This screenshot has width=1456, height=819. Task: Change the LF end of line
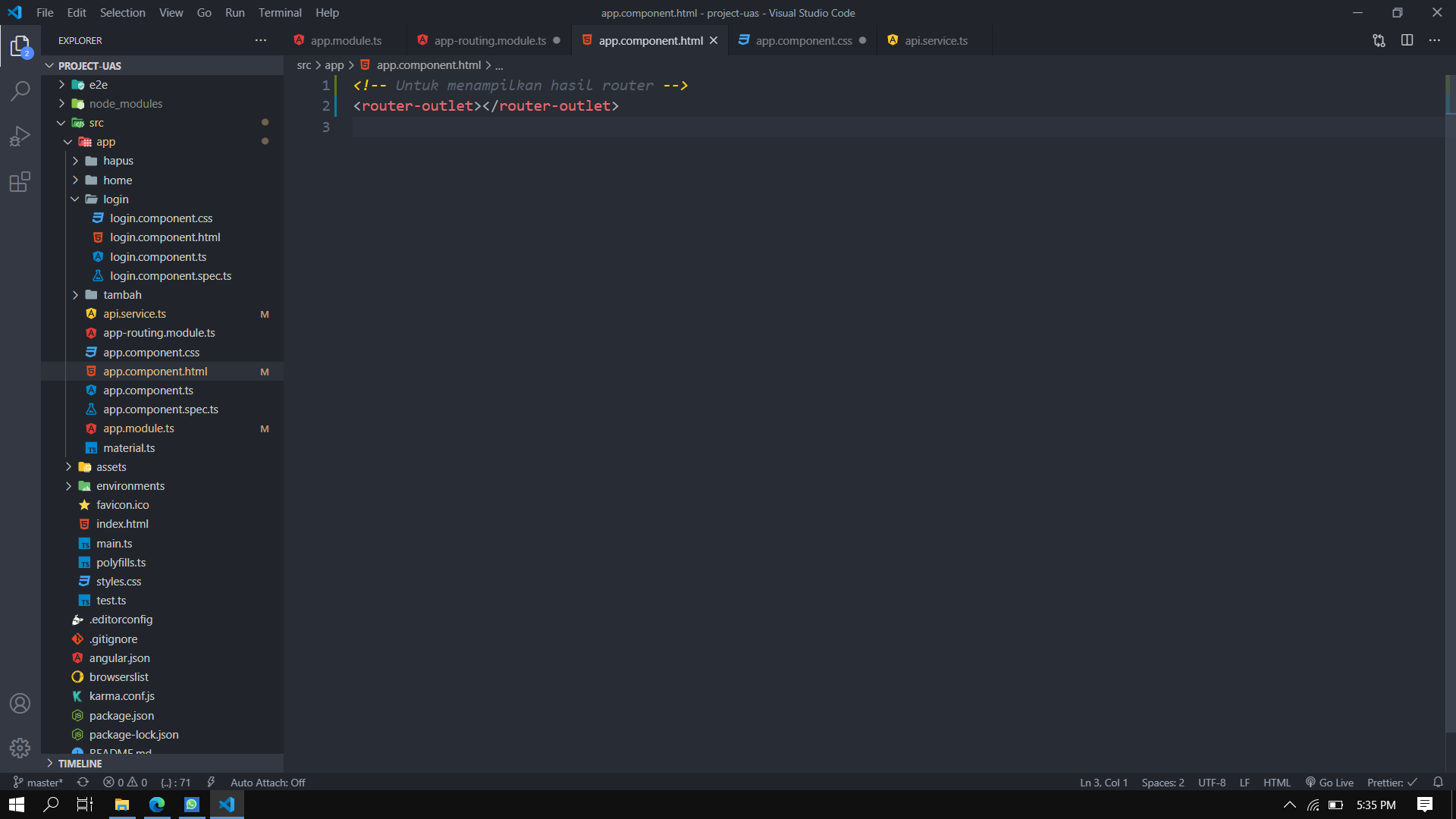(1244, 783)
